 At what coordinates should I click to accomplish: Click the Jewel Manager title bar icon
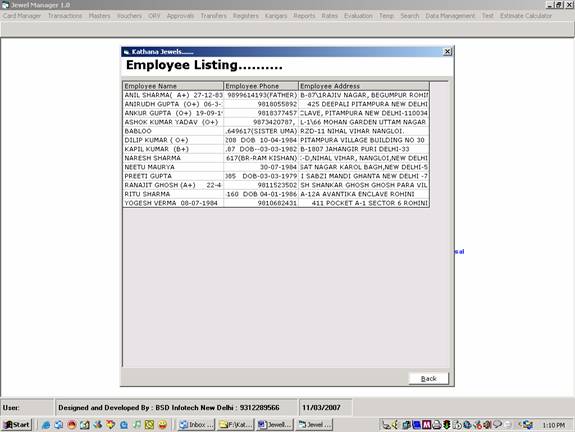click(x=5, y=5)
